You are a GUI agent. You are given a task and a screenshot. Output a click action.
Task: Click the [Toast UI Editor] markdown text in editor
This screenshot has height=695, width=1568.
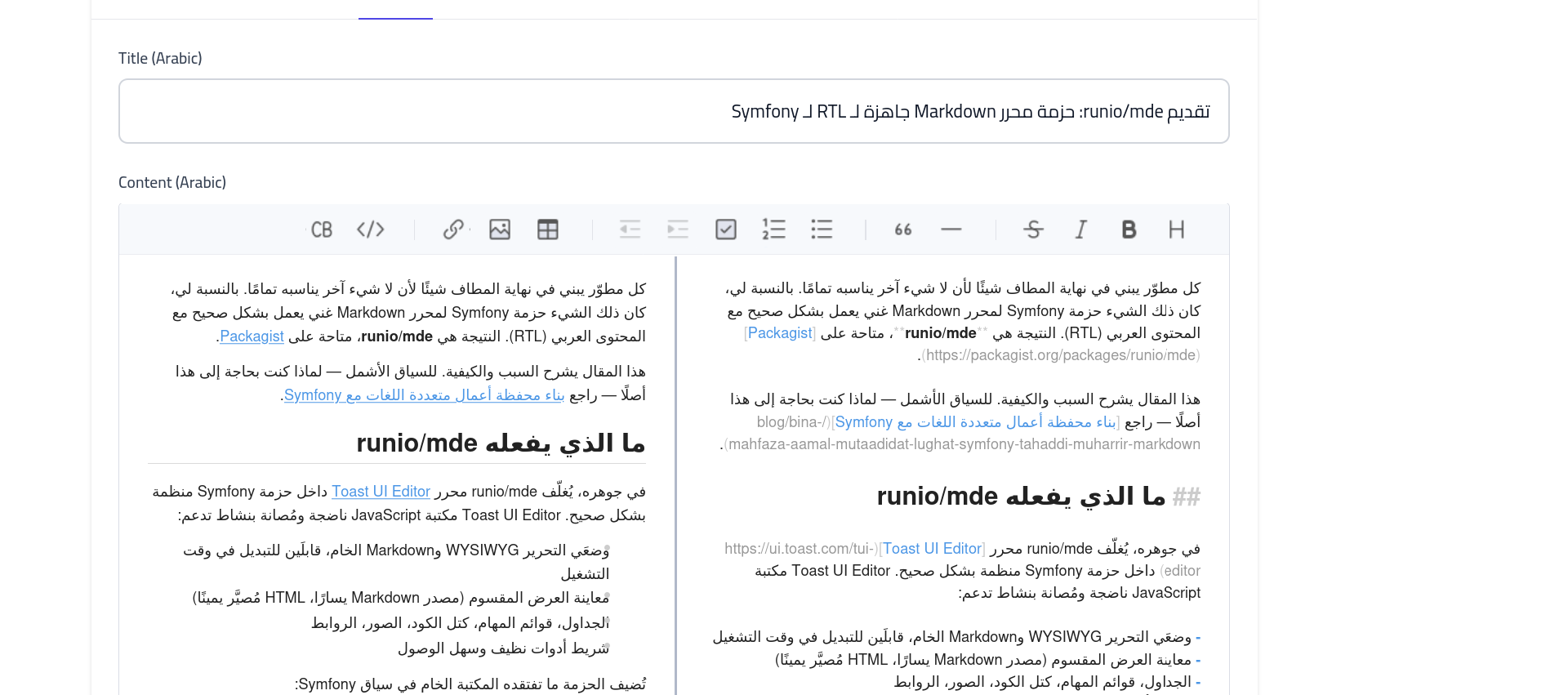coord(932,549)
